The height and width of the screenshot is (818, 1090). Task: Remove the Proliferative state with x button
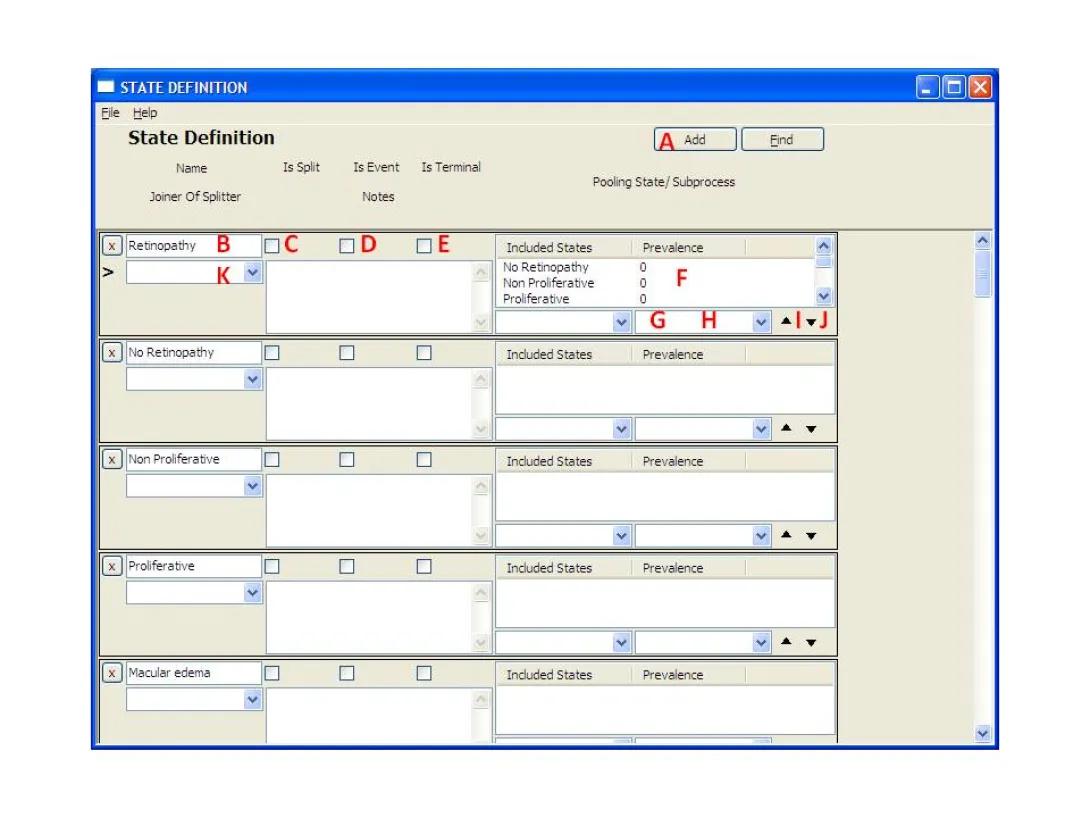pyautogui.click(x=112, y=566)
